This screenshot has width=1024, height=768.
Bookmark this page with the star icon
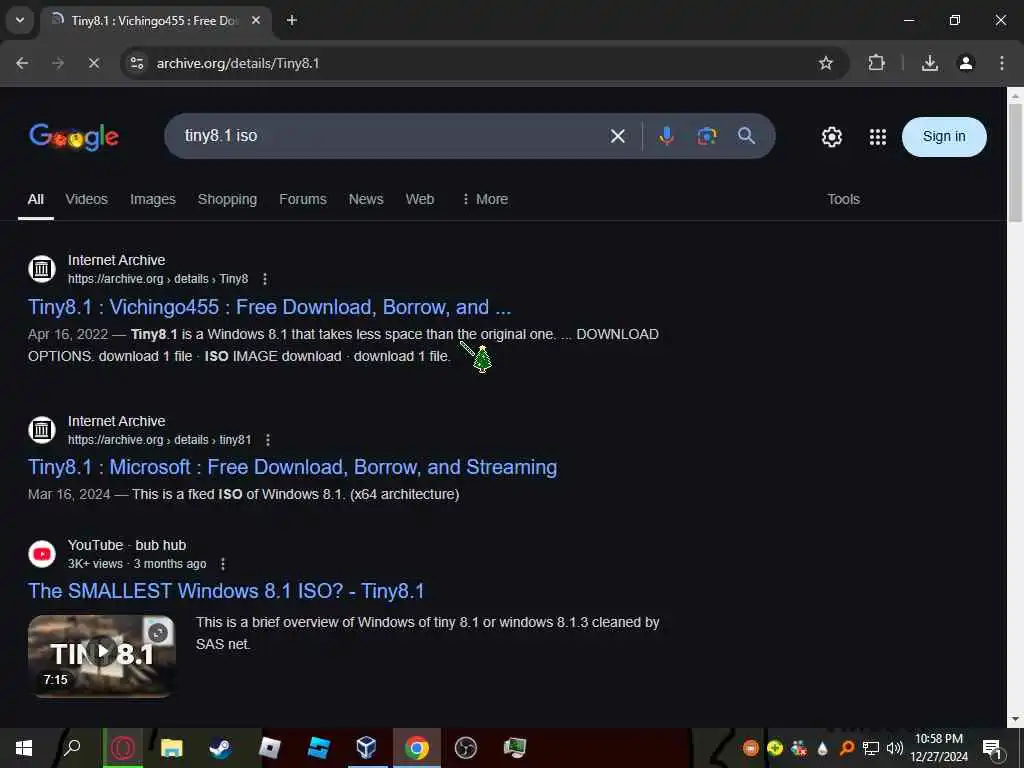[x=825, y=63]
